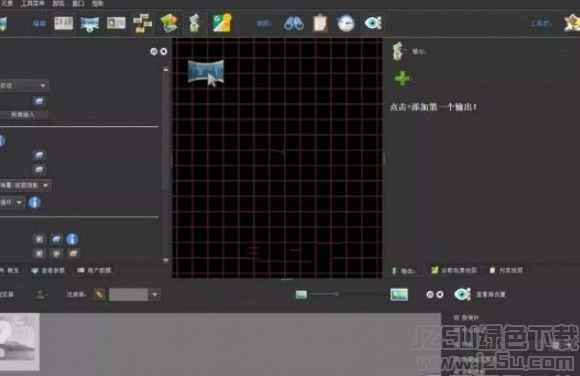Expand the filter dropdown arrow

pyautogui.click(x=155, y=295)
